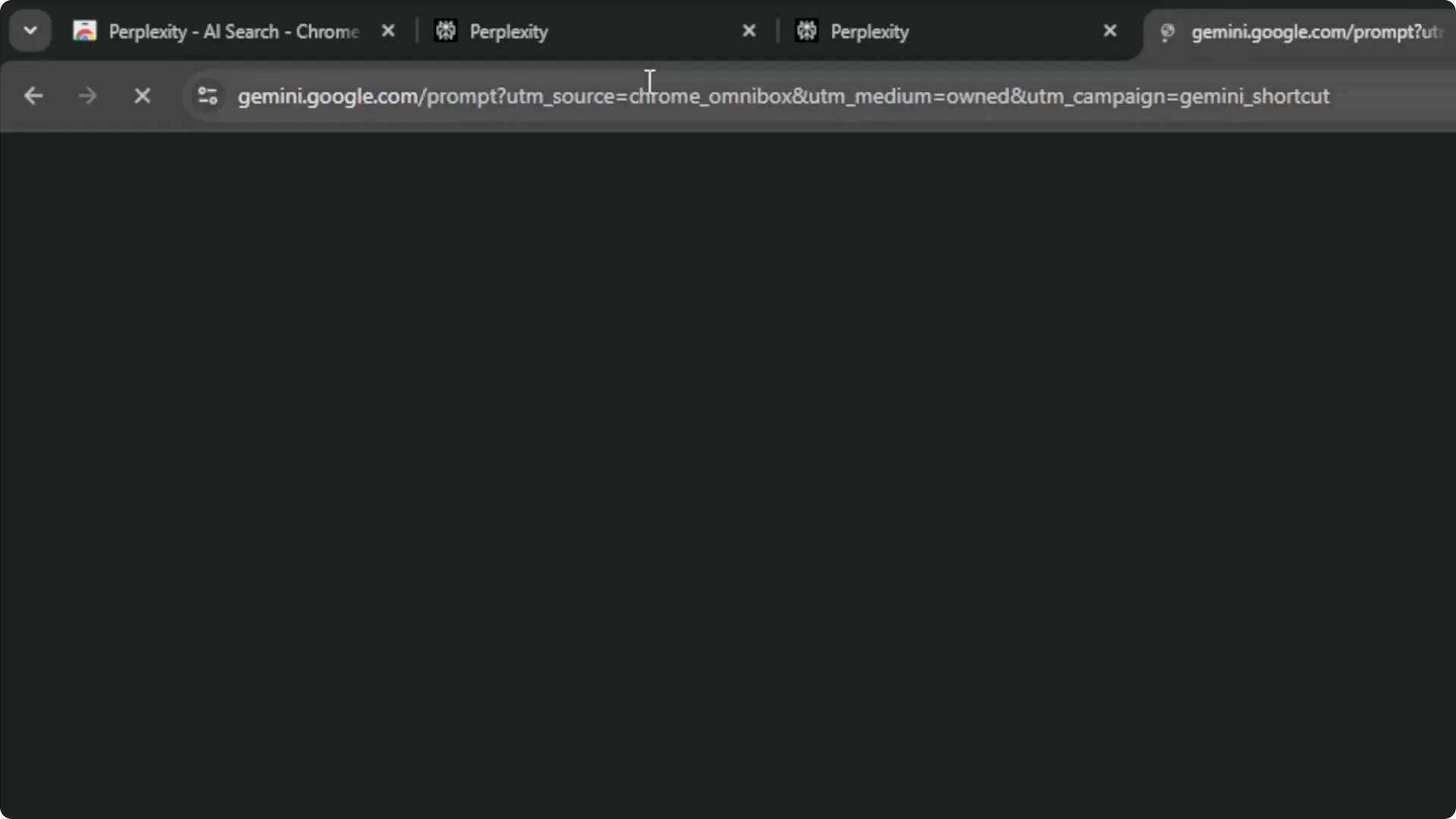Click the Perplexity favicon on the third tab
This screenshot has height=819, width=1456.
click(807, 30)
